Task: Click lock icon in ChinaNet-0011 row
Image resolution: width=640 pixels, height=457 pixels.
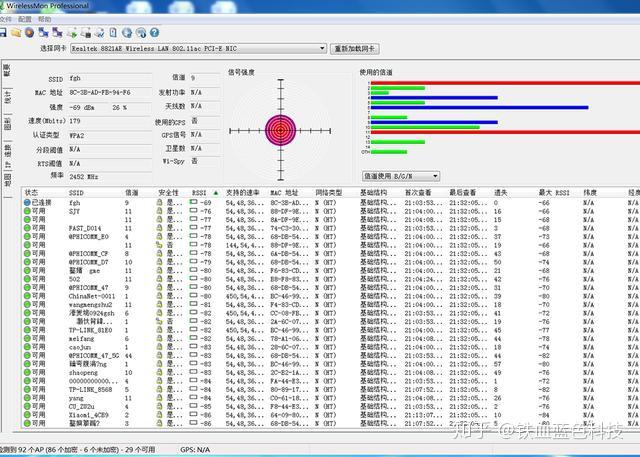Action: 160,296
